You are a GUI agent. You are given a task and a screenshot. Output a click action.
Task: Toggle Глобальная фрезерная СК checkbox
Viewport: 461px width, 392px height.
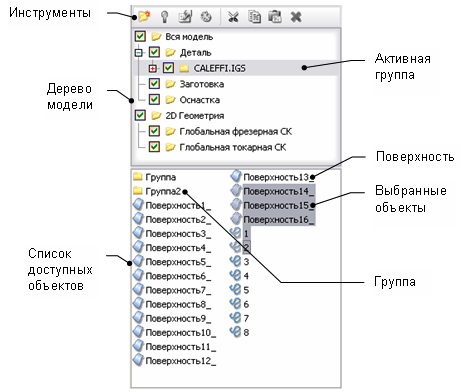[154, 131]
